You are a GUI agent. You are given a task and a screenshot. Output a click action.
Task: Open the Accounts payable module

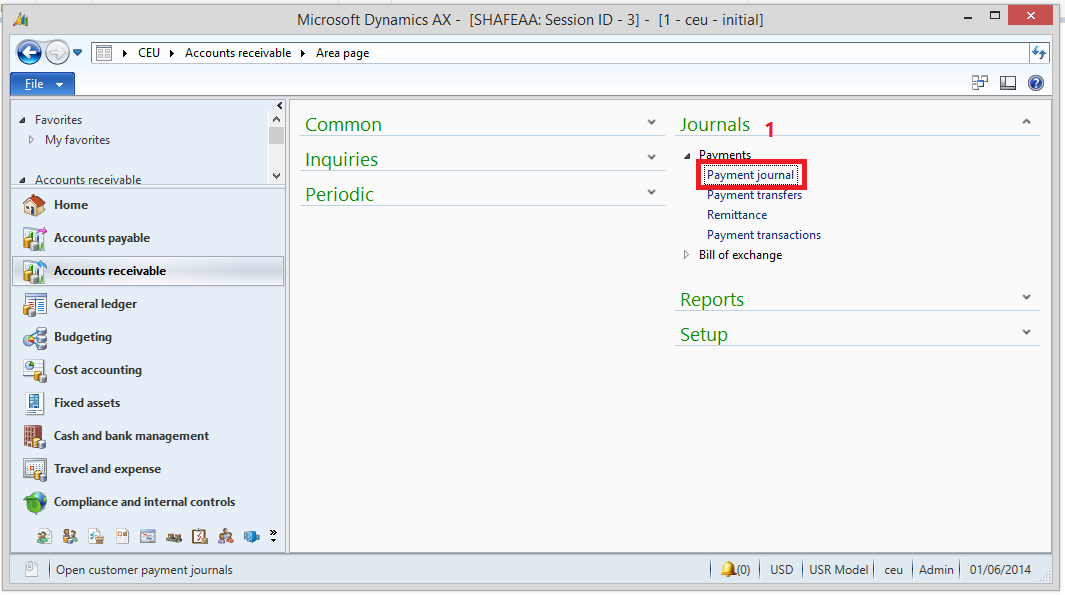(147, 238)
